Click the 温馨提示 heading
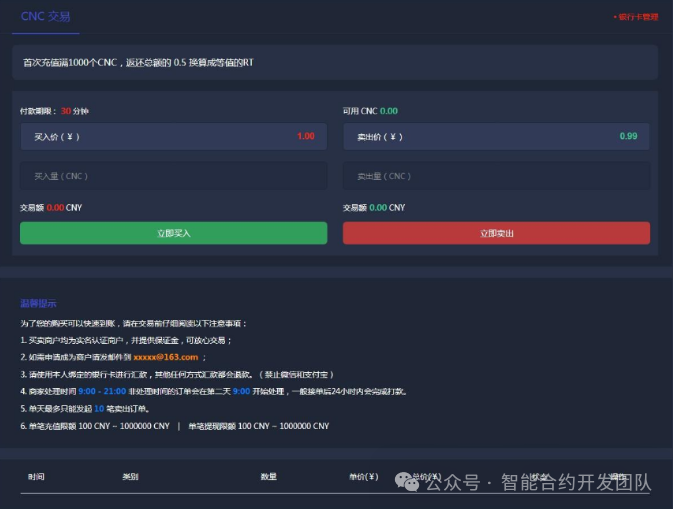This screenshot has height=509, width=673. click(x=38, y=303)
